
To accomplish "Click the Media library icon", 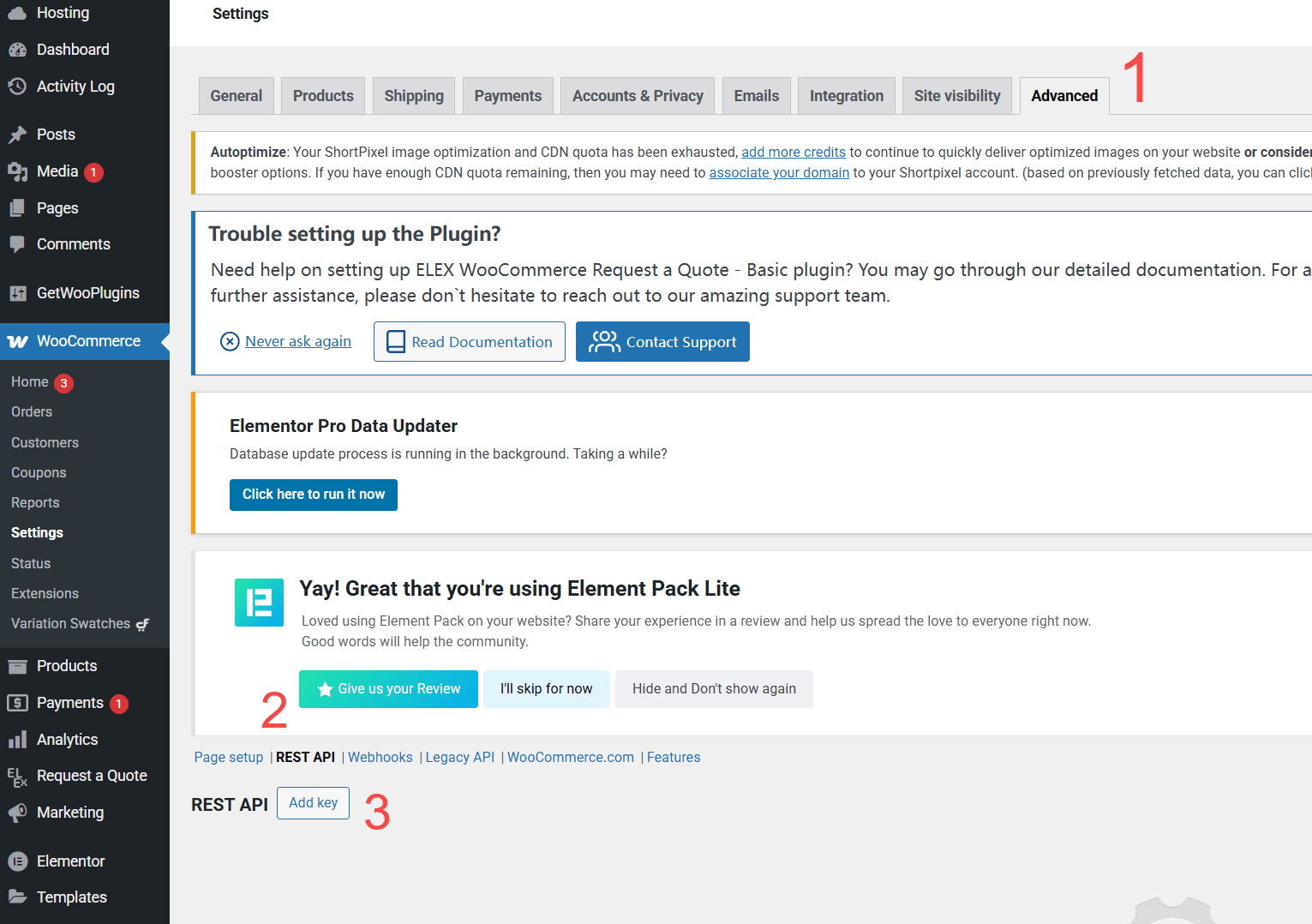I will tap(17, 171).
